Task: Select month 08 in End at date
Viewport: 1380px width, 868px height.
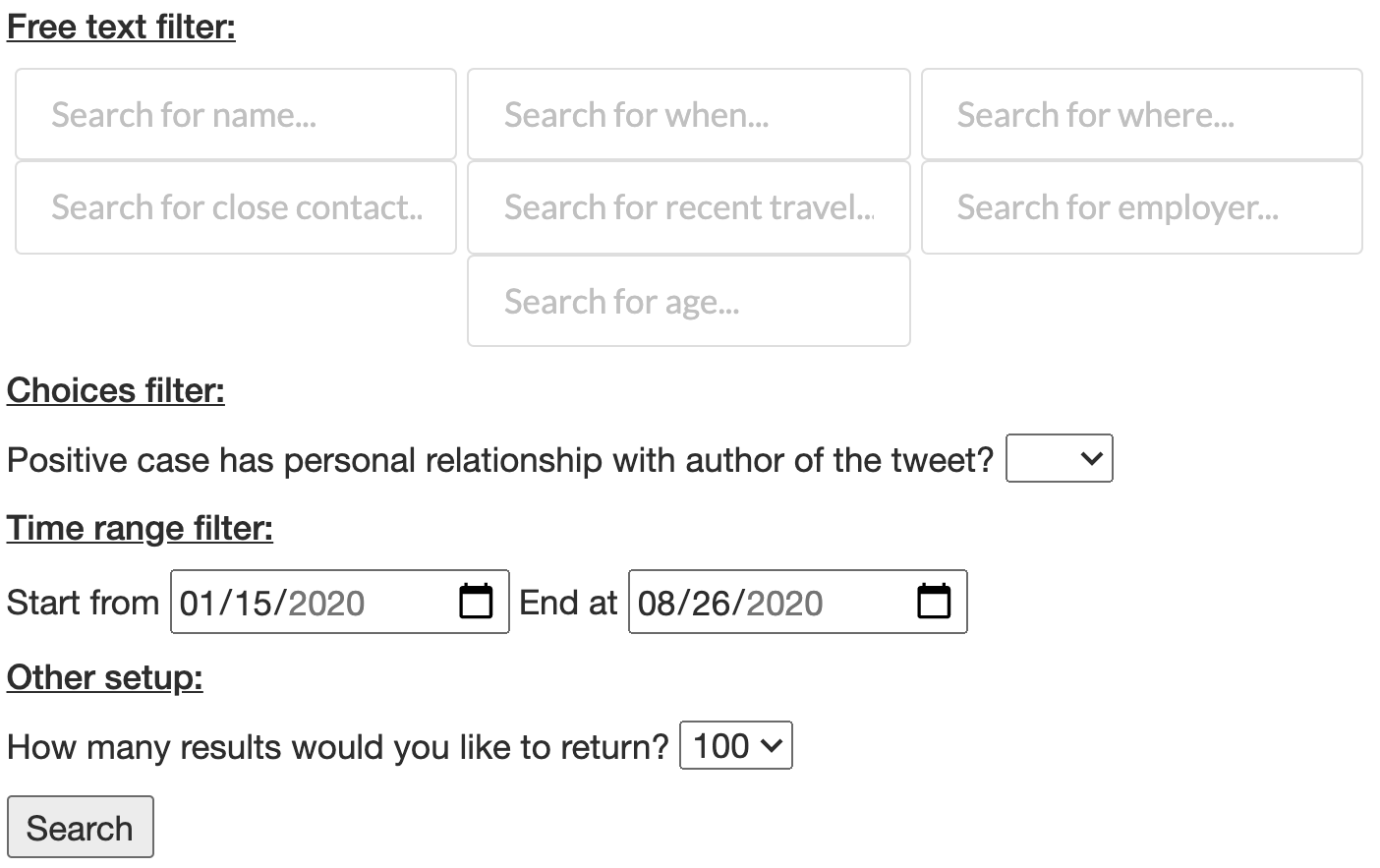Action: [656, 603]
